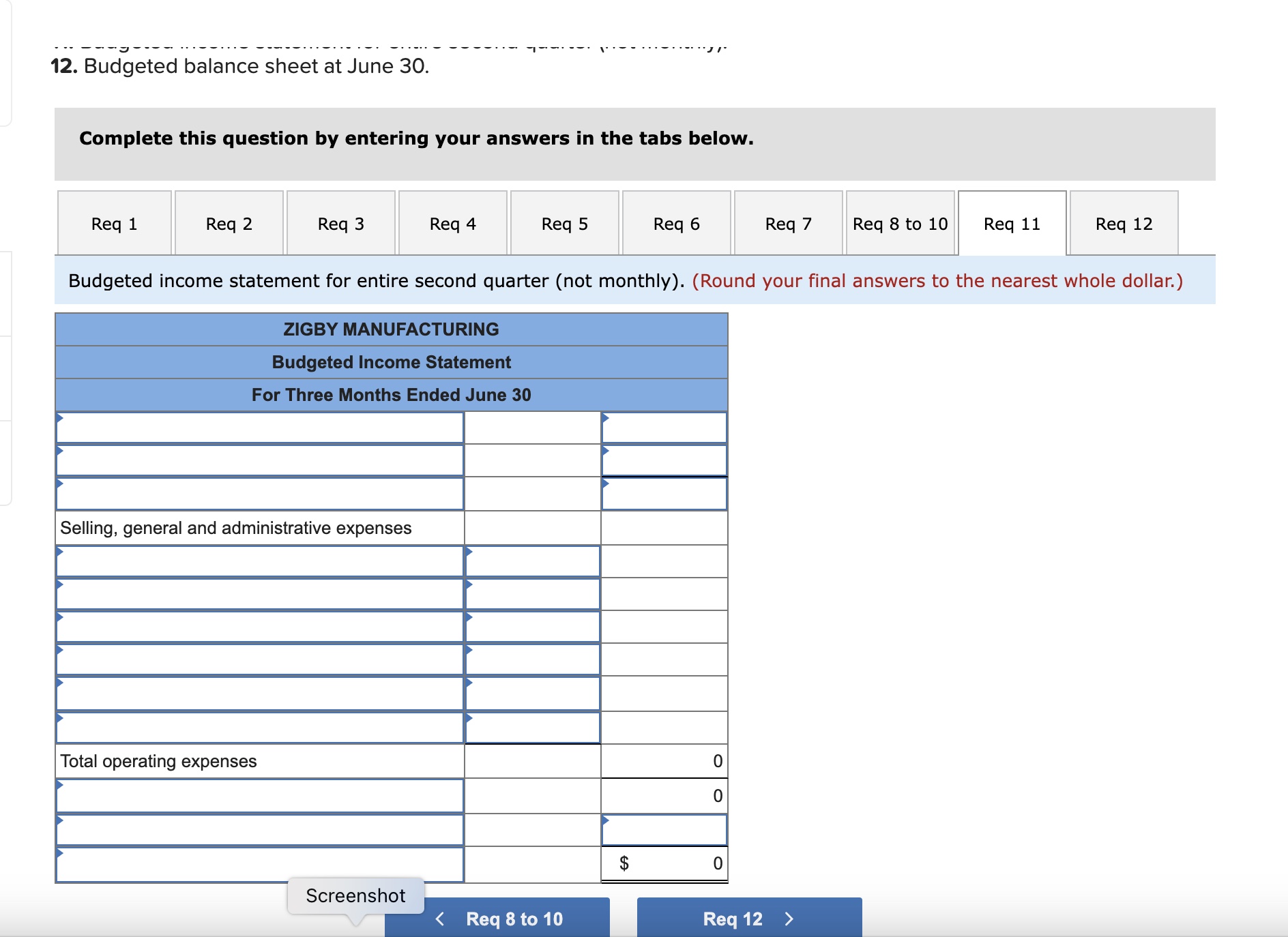The image size is (1288, 937).
Task: Click right column amount field above dollar total
Action: (664, 830)
